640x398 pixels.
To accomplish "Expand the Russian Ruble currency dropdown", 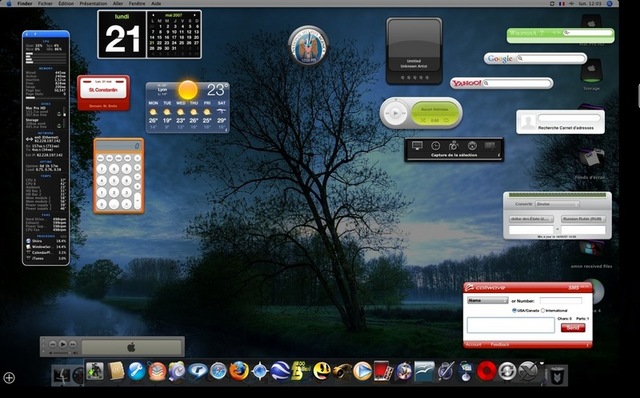I will coord(583,219).
